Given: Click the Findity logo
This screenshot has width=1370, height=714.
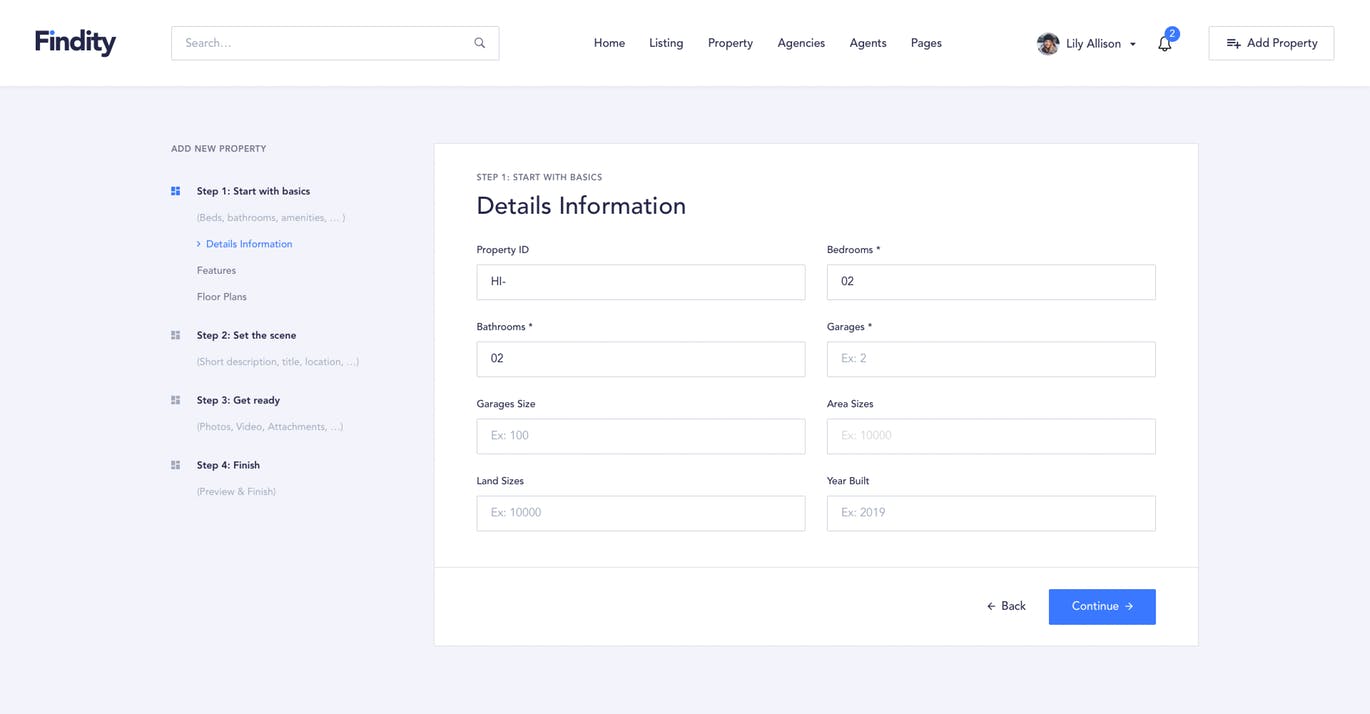Looking at the screenshot, I should coord(75,42).
